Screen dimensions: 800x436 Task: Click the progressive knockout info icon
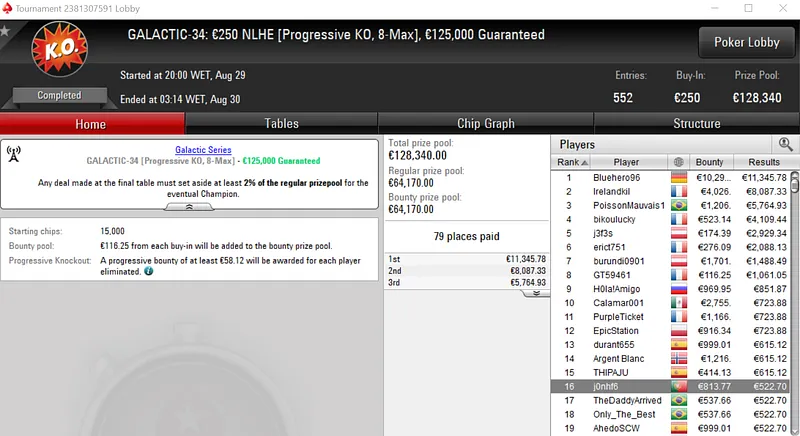148,271
